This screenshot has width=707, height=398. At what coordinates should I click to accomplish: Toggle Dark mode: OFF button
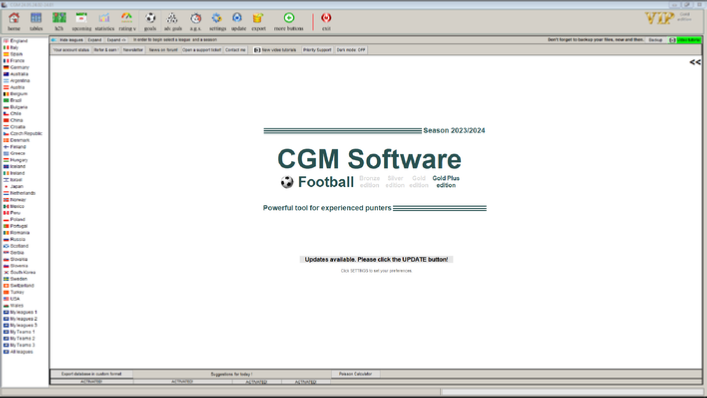click(x=351, y=50)
